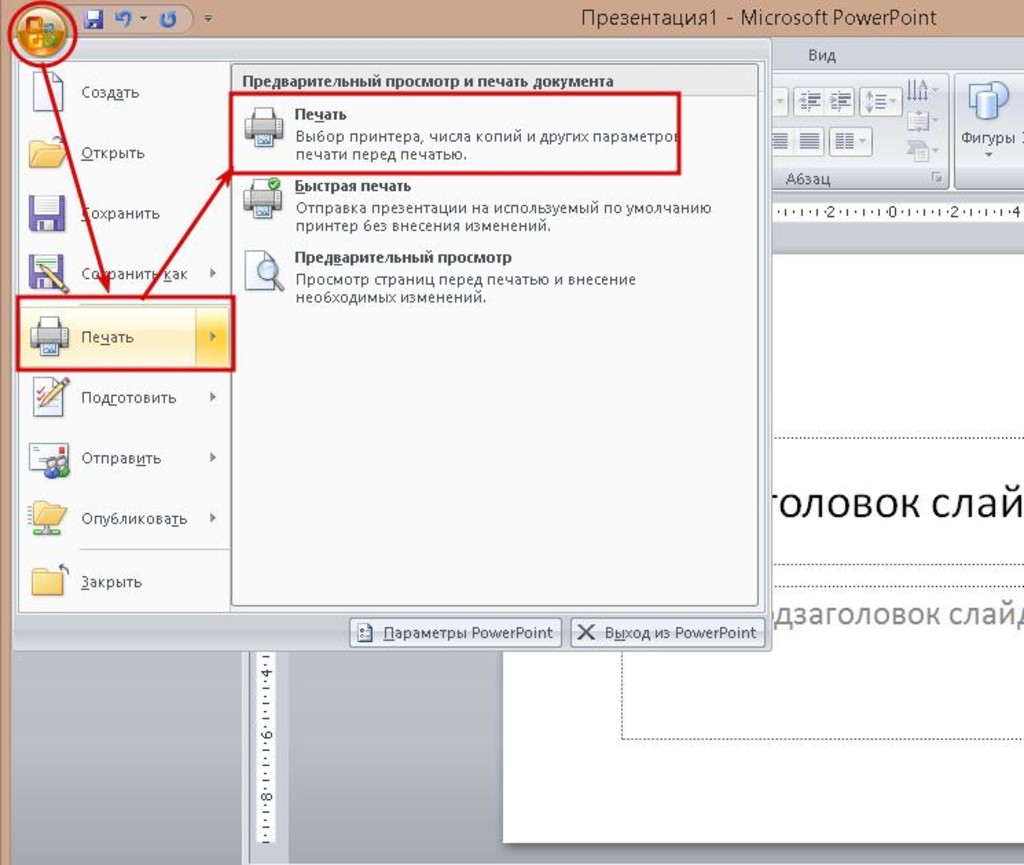Click the Сохранить как disk-with-pencil icon
The height and width of the screenshot is (865, 1024).
pyautogui.click(x=48, y=273)
